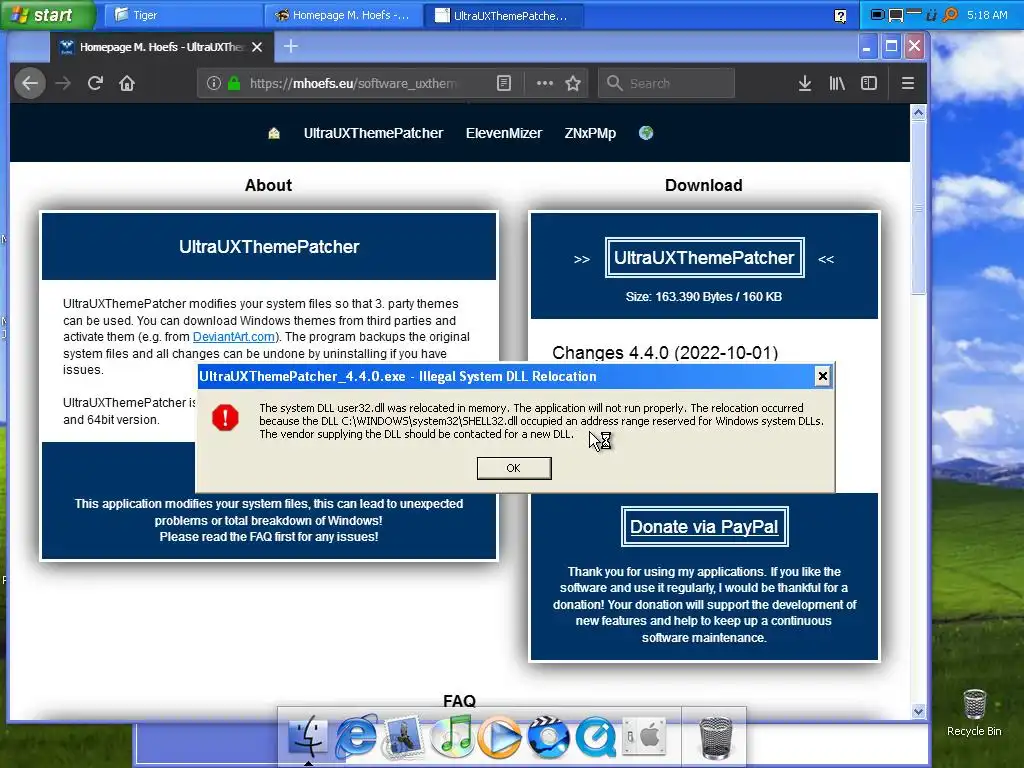Download UltraUXThemePatcher via the boxed link

704,258
